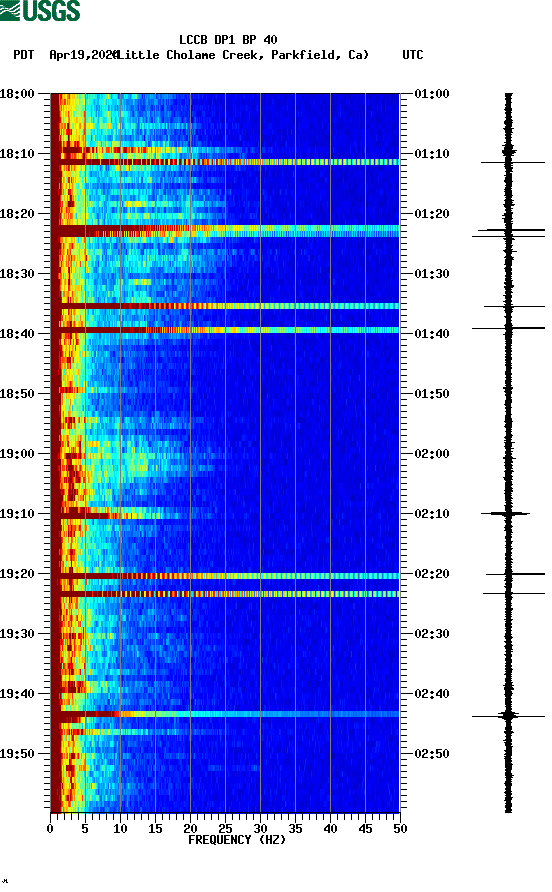Click the 35 Hz frequency axis label
552x892 pixels.
[x=295, y=829]
